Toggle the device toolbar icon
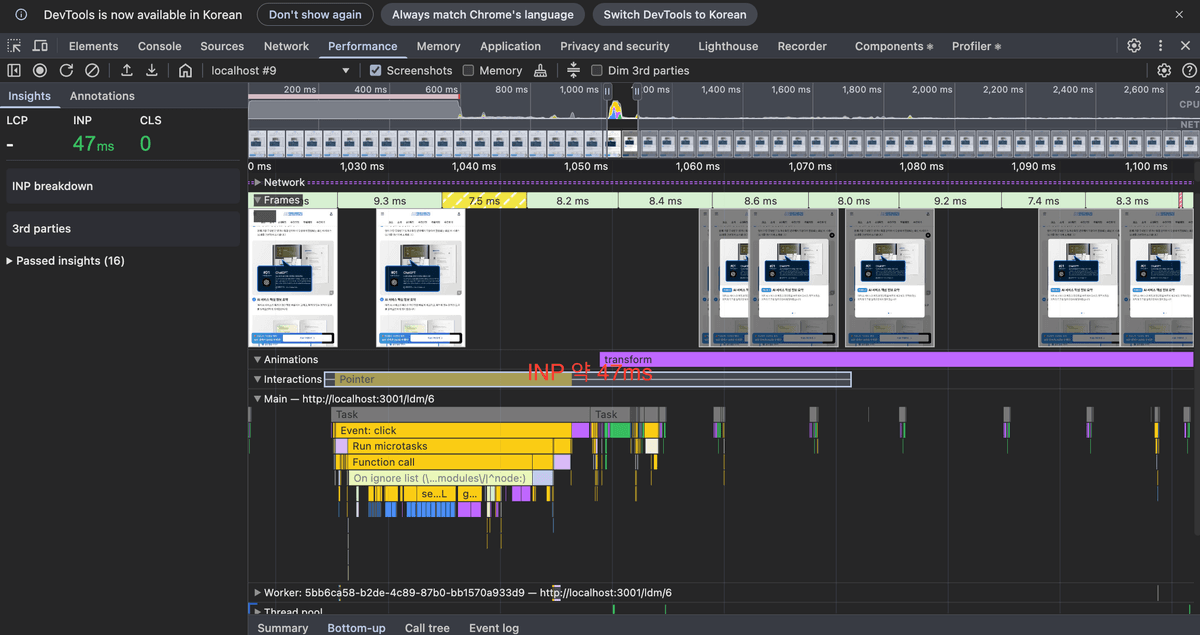1200x635 pixels. (x=40, y=46)
